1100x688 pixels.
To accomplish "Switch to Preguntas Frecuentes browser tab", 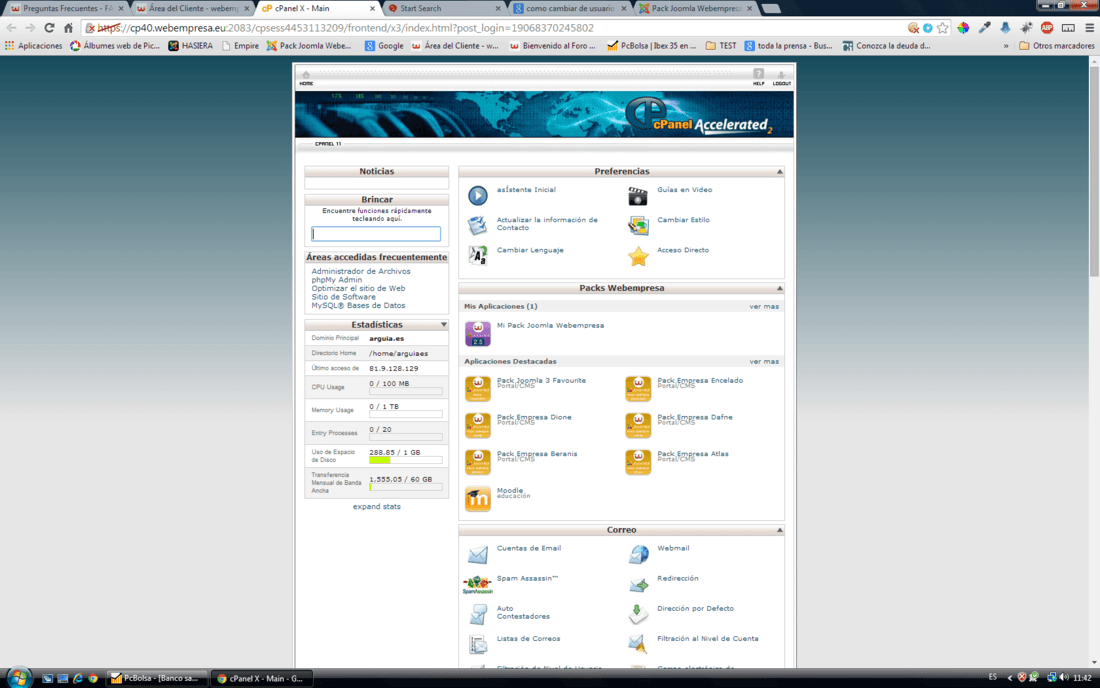I will pos(66,8).
